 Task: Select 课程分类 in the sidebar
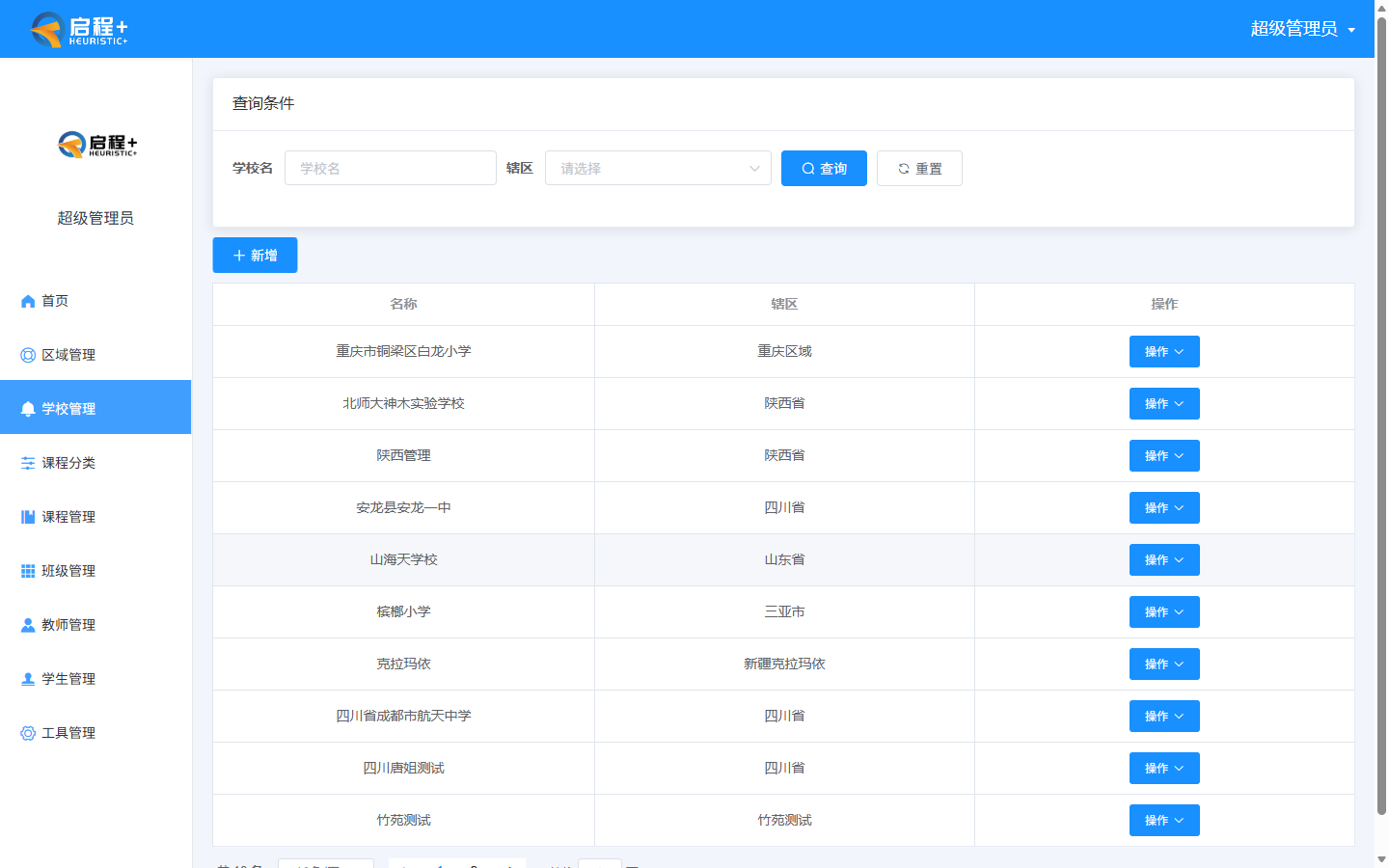95,463
